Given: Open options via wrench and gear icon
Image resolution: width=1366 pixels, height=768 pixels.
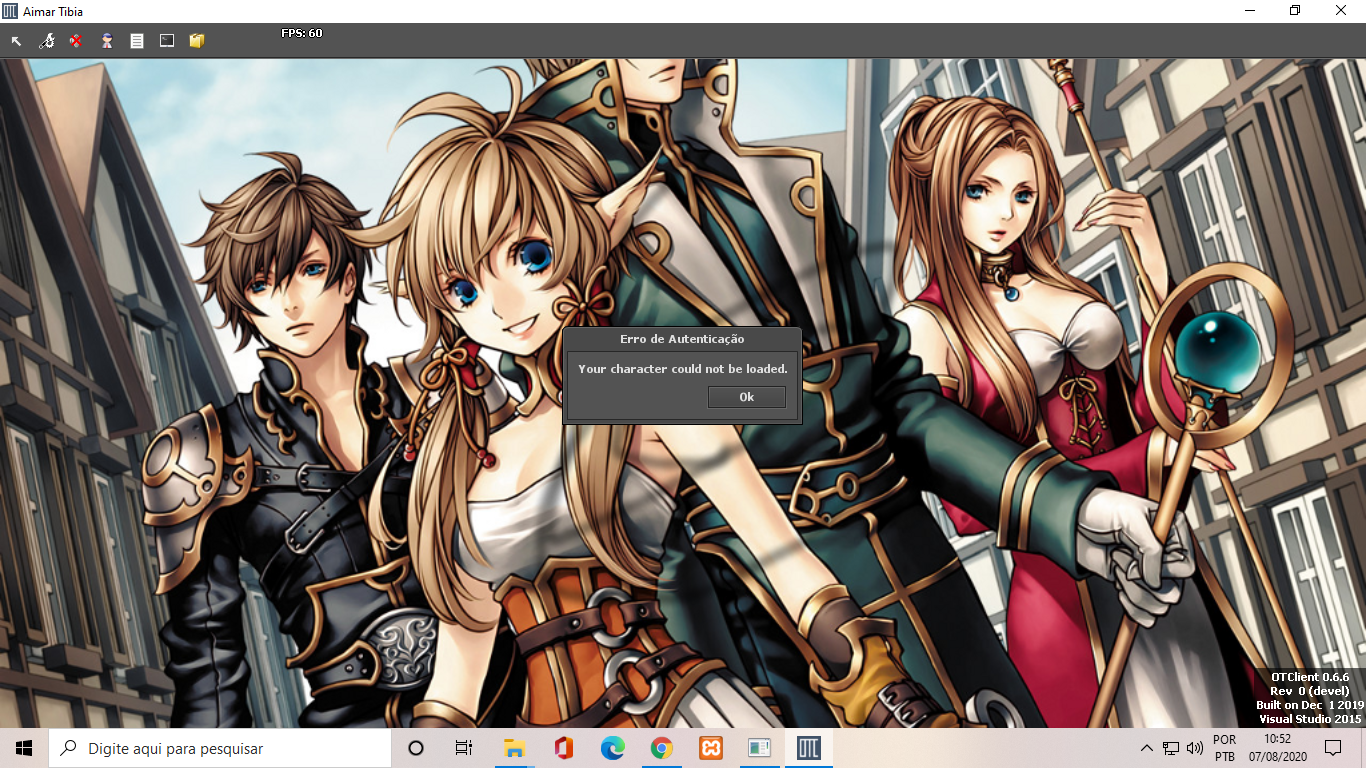Looking at the screenshot, I should [46, 41].
